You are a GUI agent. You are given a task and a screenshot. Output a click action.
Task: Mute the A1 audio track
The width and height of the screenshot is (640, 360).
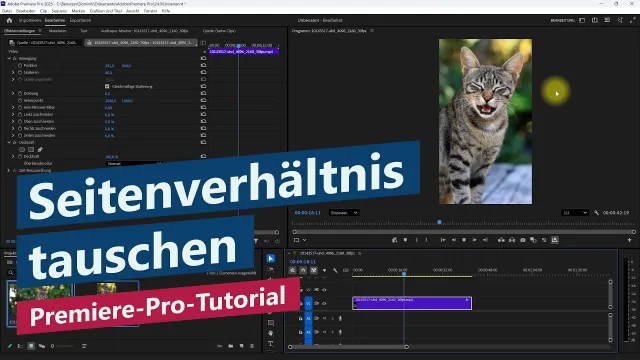click(x=324, y=318)
